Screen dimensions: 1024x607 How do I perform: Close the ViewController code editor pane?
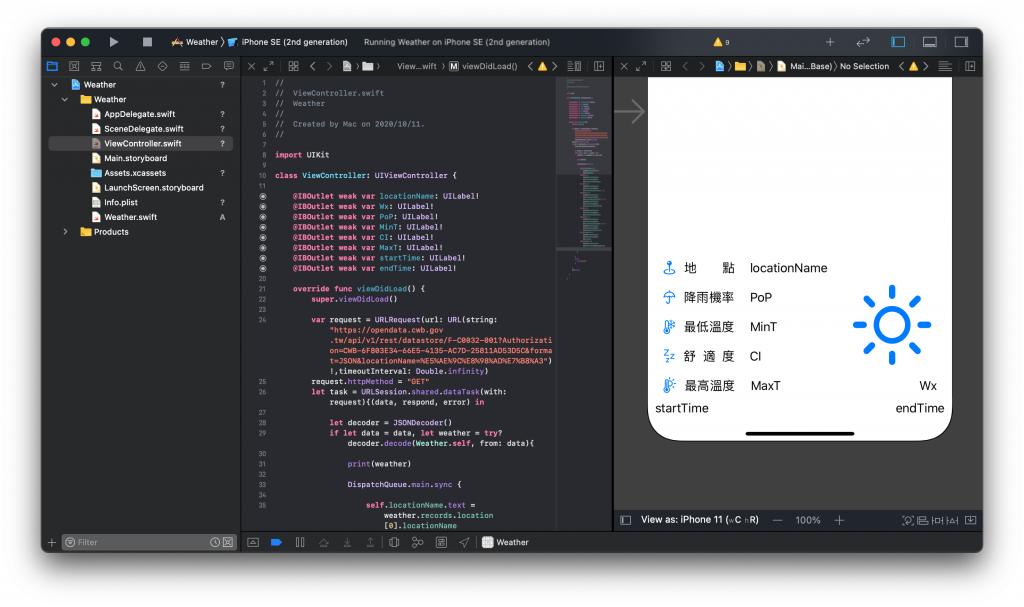251,66
